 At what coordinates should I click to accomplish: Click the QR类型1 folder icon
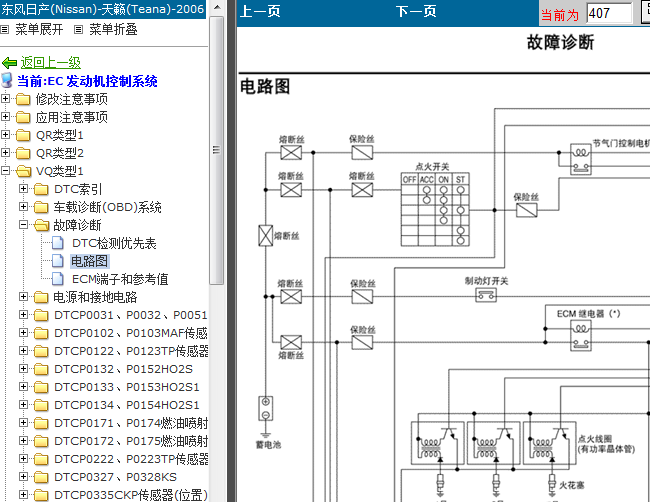pos(23,135)
